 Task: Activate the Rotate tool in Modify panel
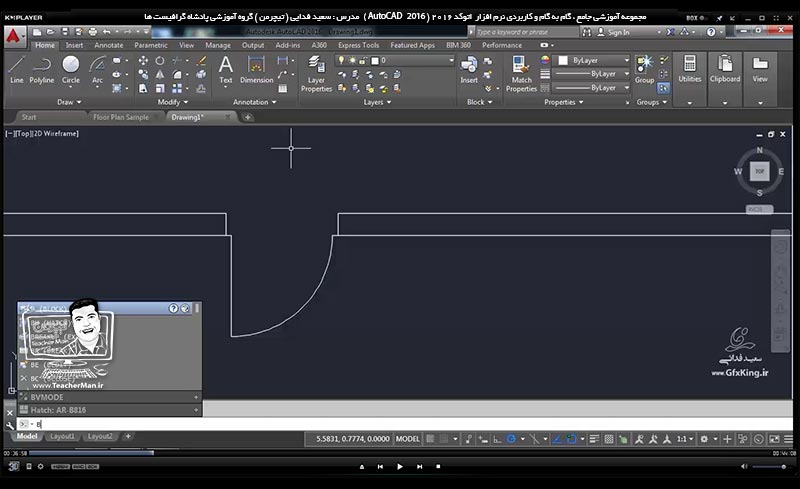pos(160,61)
